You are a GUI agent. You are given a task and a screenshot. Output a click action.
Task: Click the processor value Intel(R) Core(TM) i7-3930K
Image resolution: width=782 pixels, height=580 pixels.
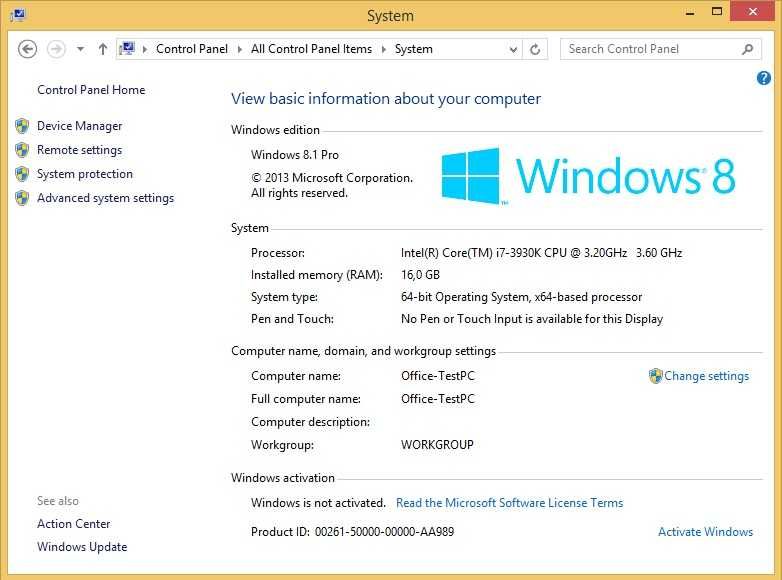coord(541,253)
